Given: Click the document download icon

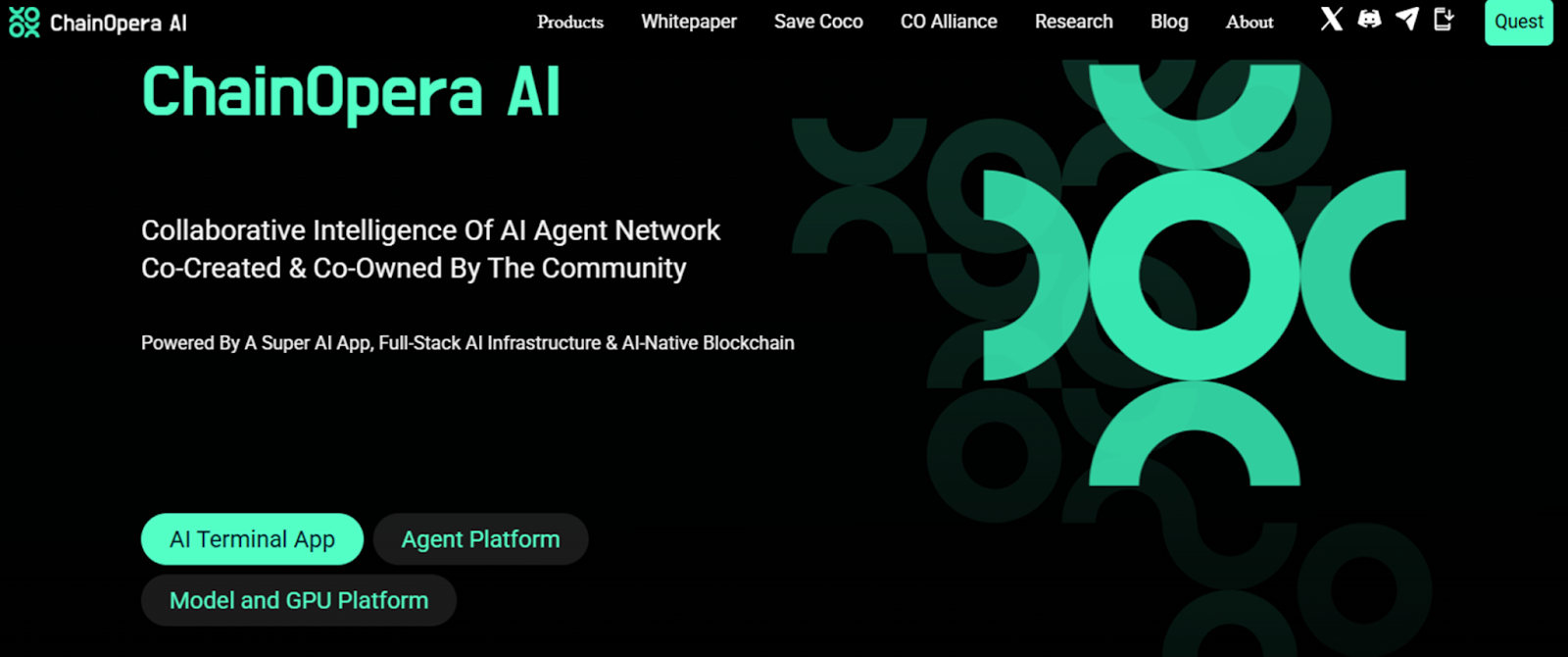Looking at the screenshot, I should point(1444,20).
